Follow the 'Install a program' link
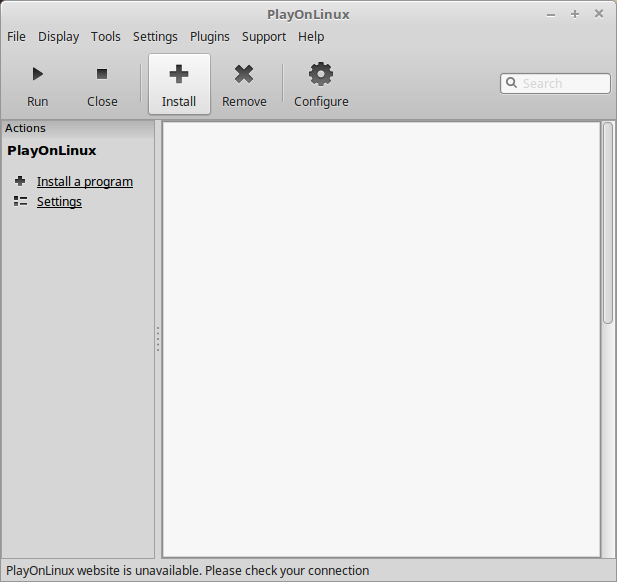Viewport: 617px width, 582px height. tap(85, 182)
